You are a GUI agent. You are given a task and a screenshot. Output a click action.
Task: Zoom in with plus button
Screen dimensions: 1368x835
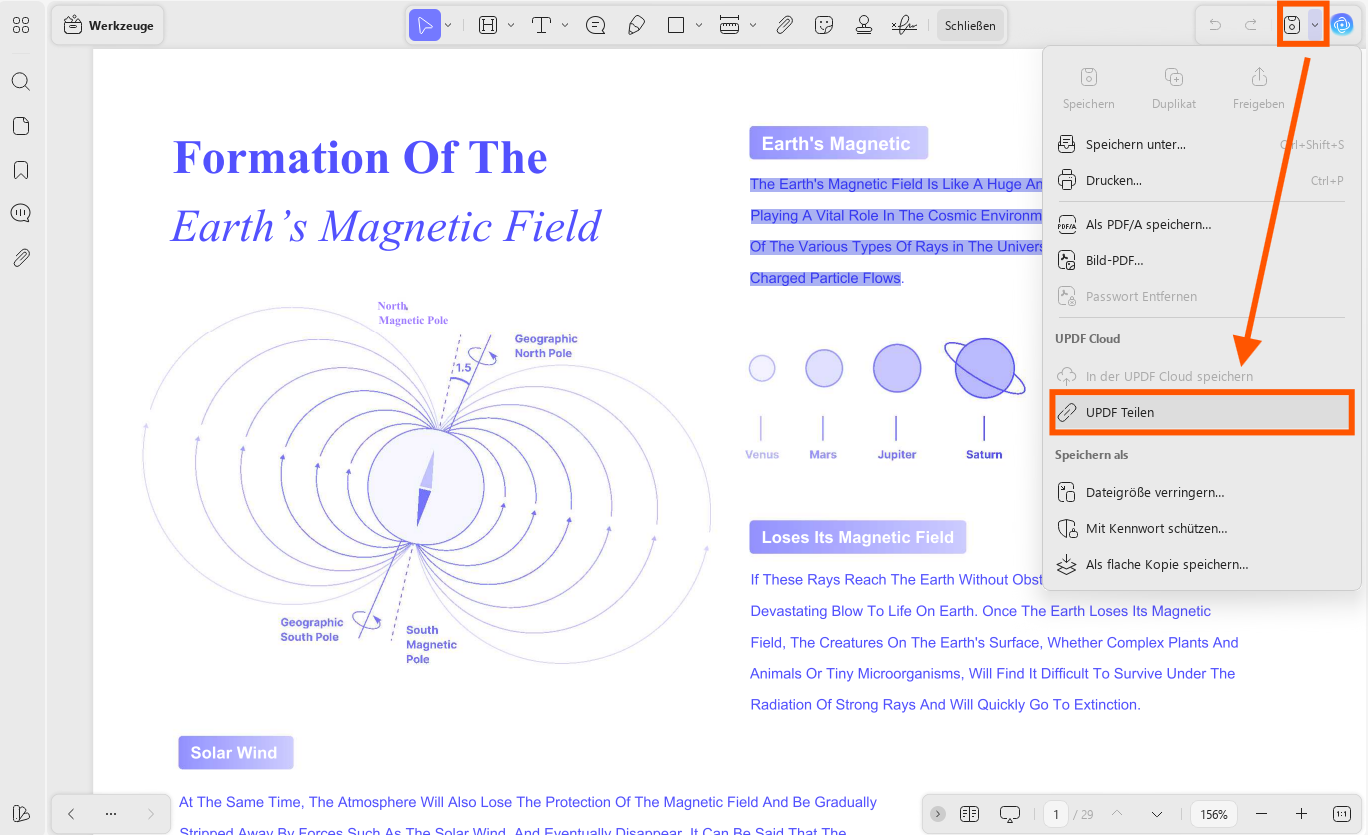(x=1301, y=814)
